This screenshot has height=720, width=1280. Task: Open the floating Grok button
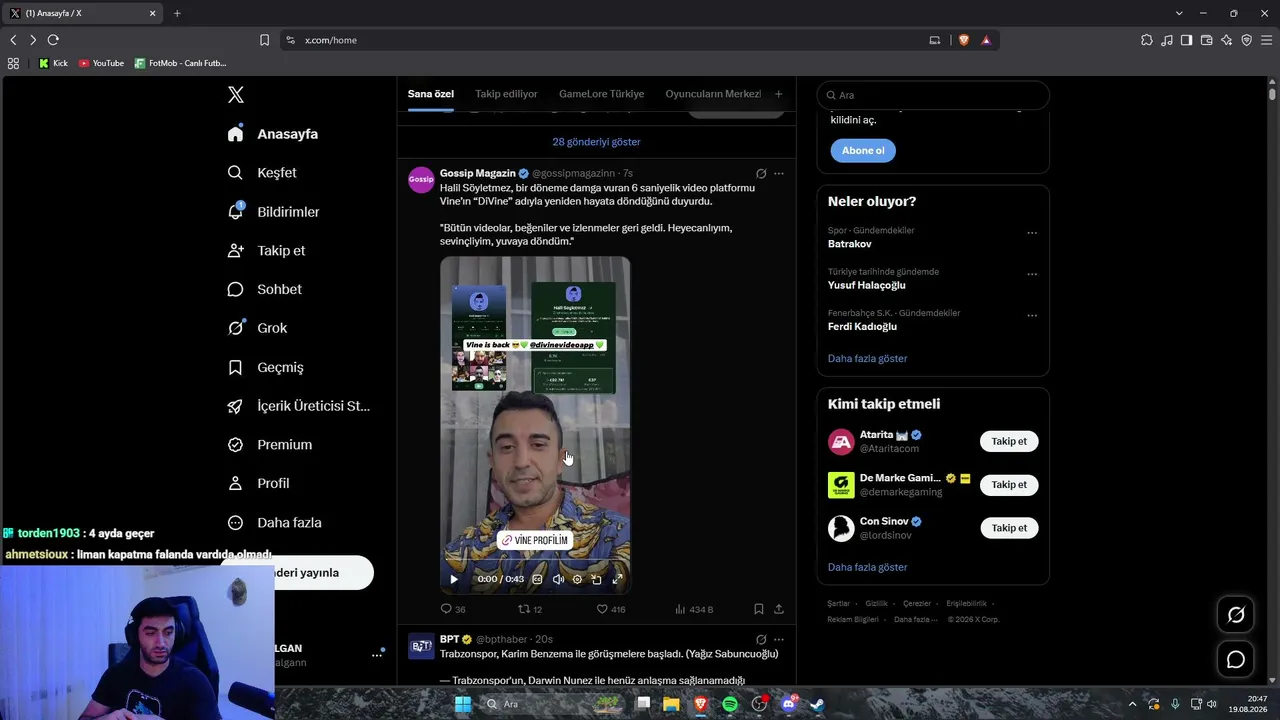tap(1236, 615)
